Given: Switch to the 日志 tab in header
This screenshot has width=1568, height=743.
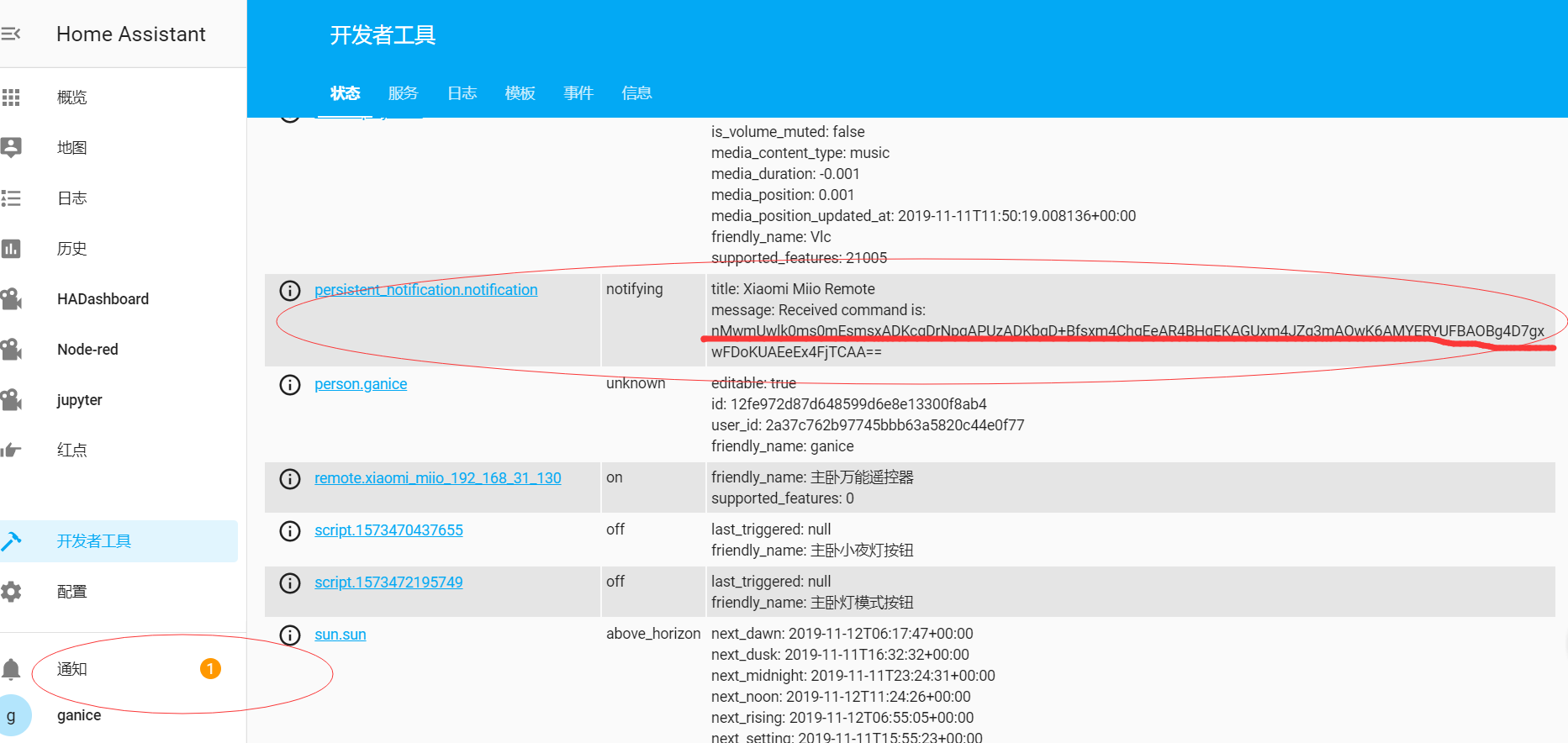Looking at the screenshot, I should [x=462, y=93].
